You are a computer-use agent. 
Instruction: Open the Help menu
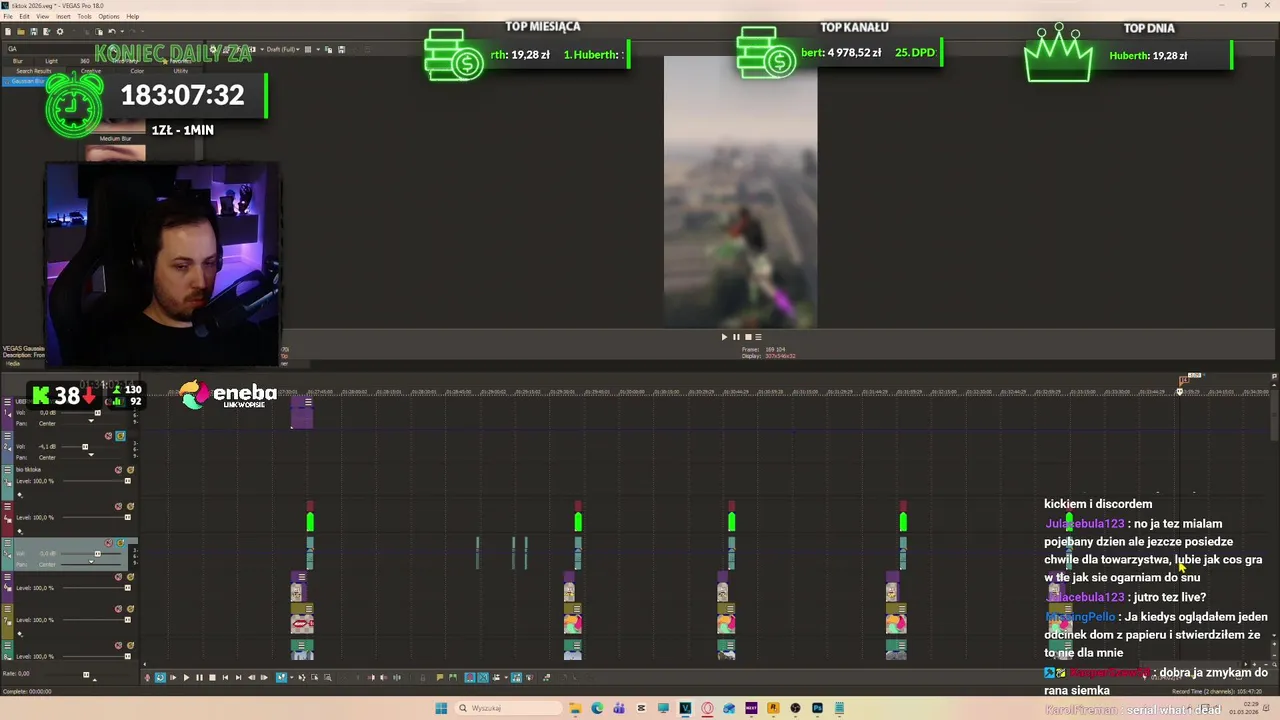pos(133,16)
